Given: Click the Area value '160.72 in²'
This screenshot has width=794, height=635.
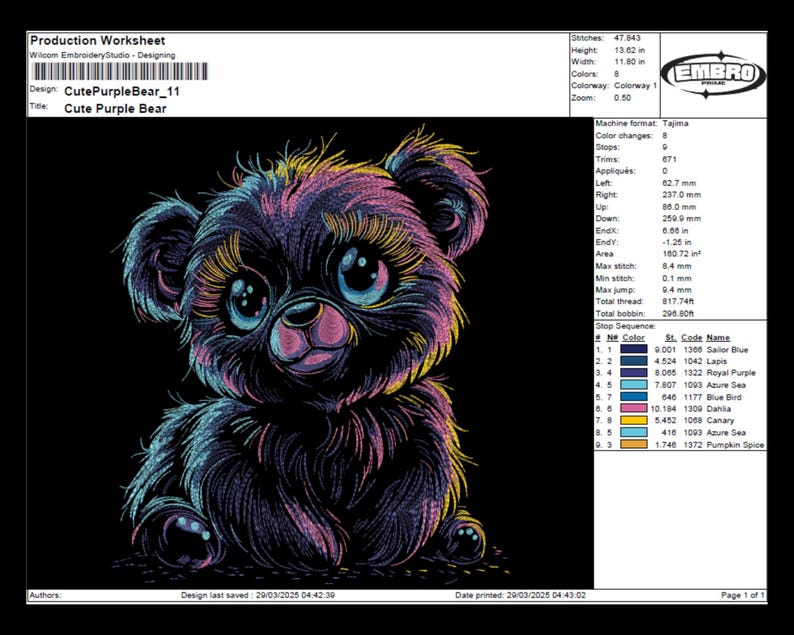Looking at the screenshot, I should click(682, 254).
